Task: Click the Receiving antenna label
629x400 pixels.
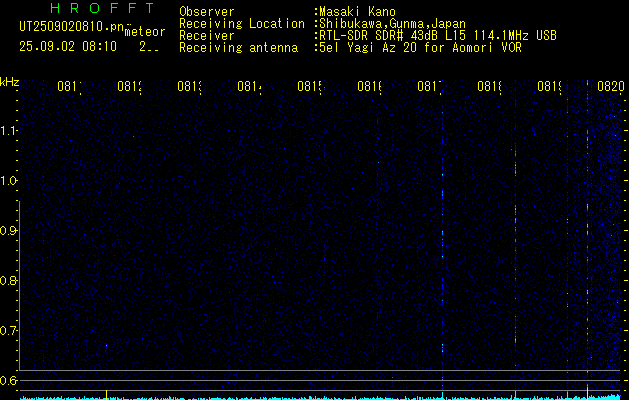Action: pos(238,48)
